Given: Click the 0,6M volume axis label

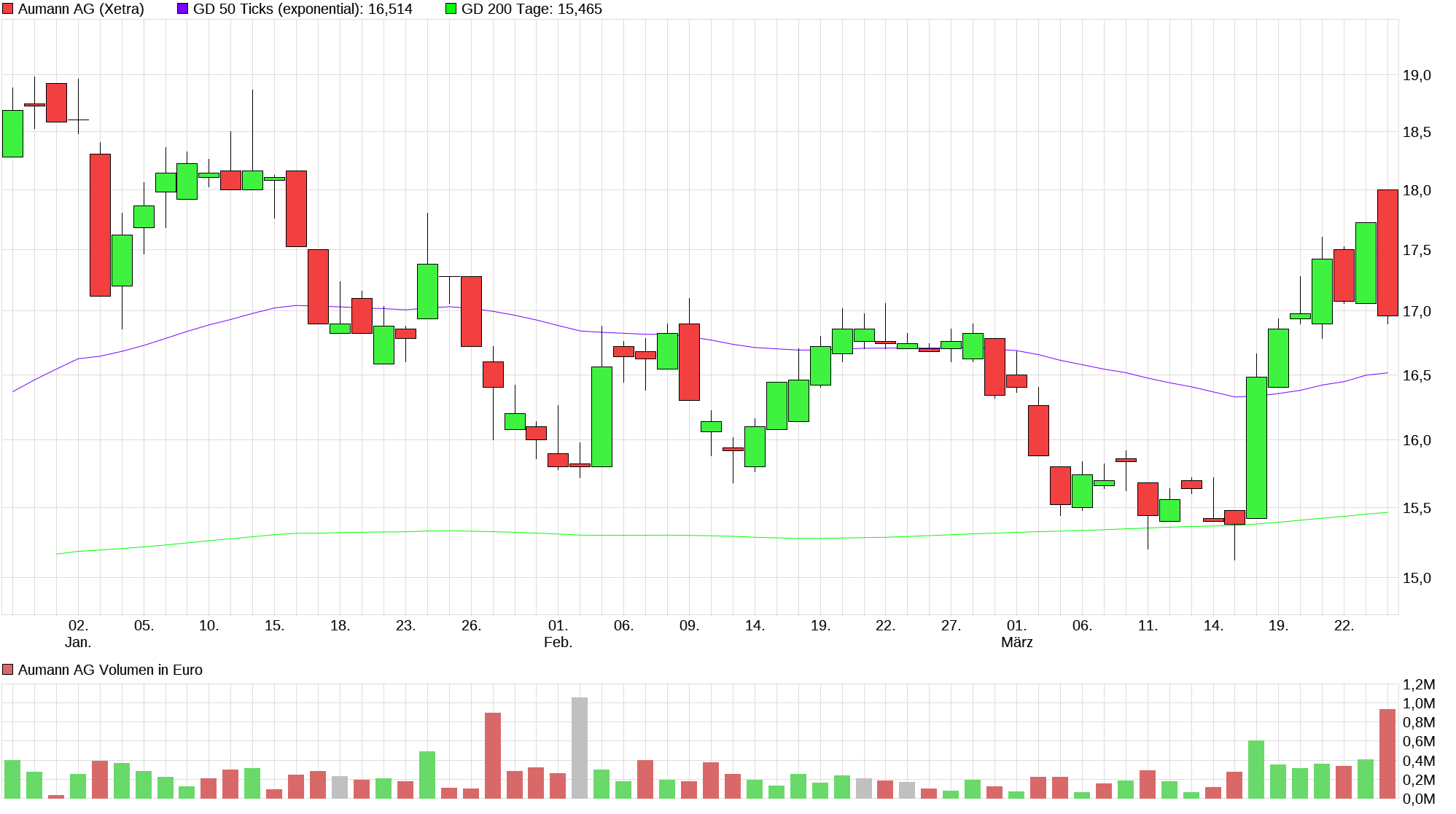Looking at the screenshot, I should point(1419,741).
